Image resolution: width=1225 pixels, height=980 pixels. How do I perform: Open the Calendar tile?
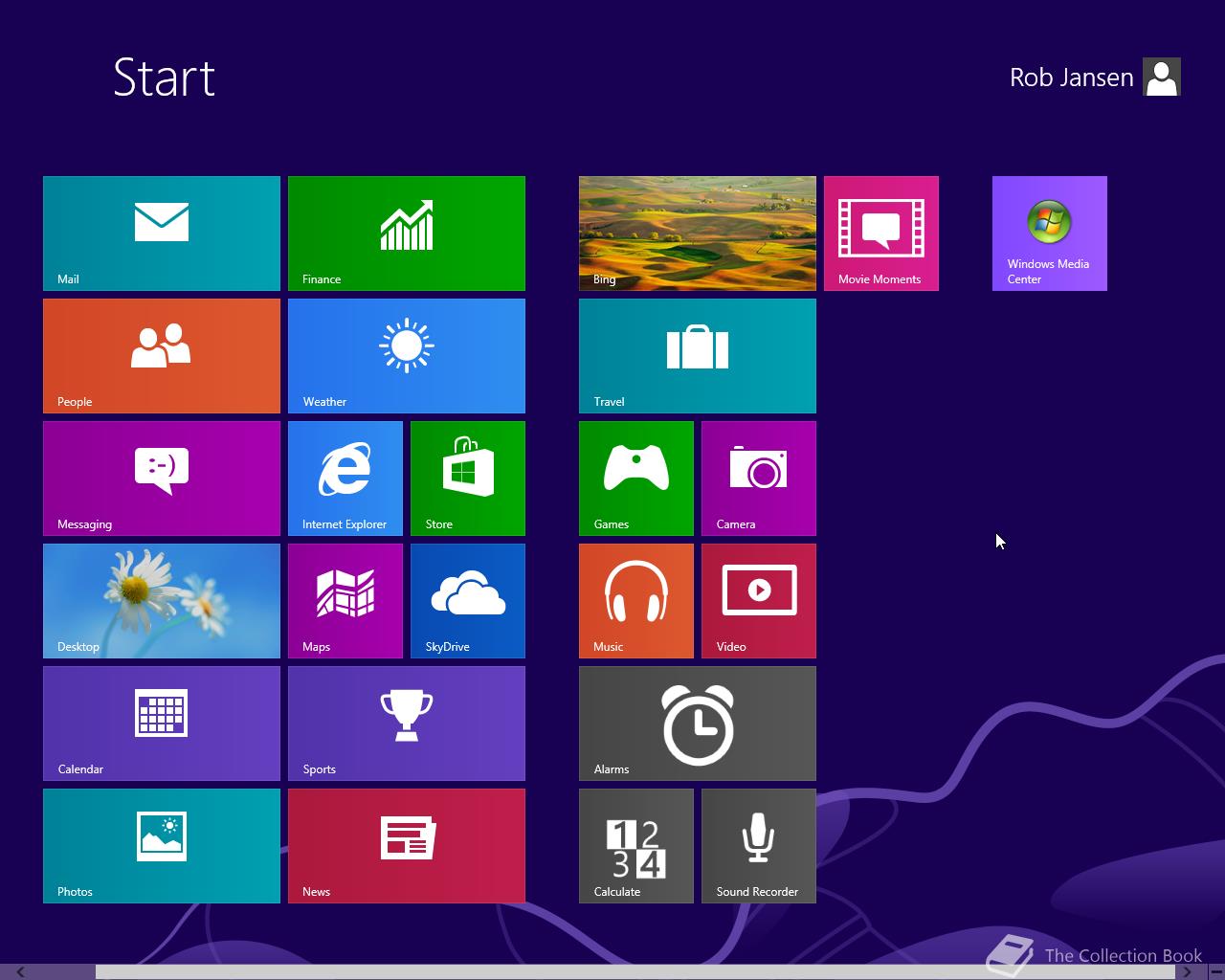coord(162,724)
